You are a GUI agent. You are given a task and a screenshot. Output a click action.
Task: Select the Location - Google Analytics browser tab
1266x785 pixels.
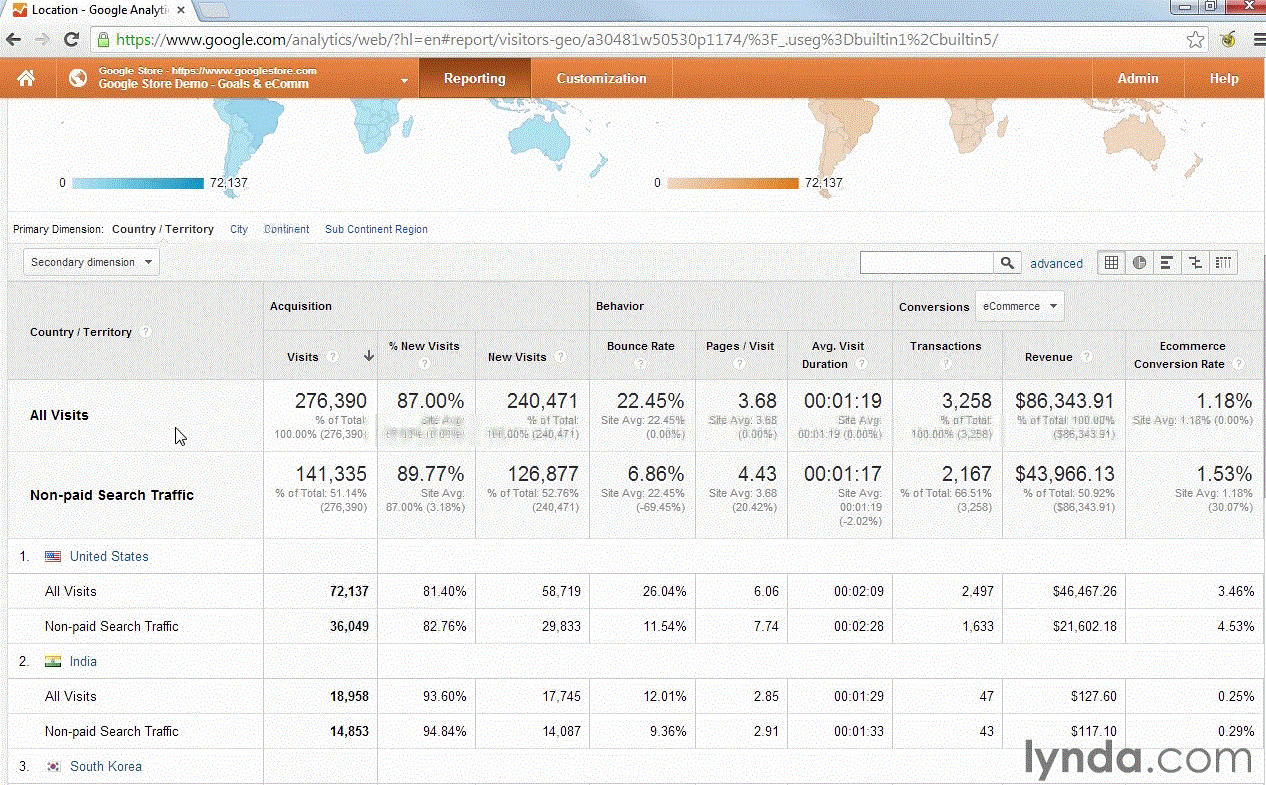click(98, 10)
